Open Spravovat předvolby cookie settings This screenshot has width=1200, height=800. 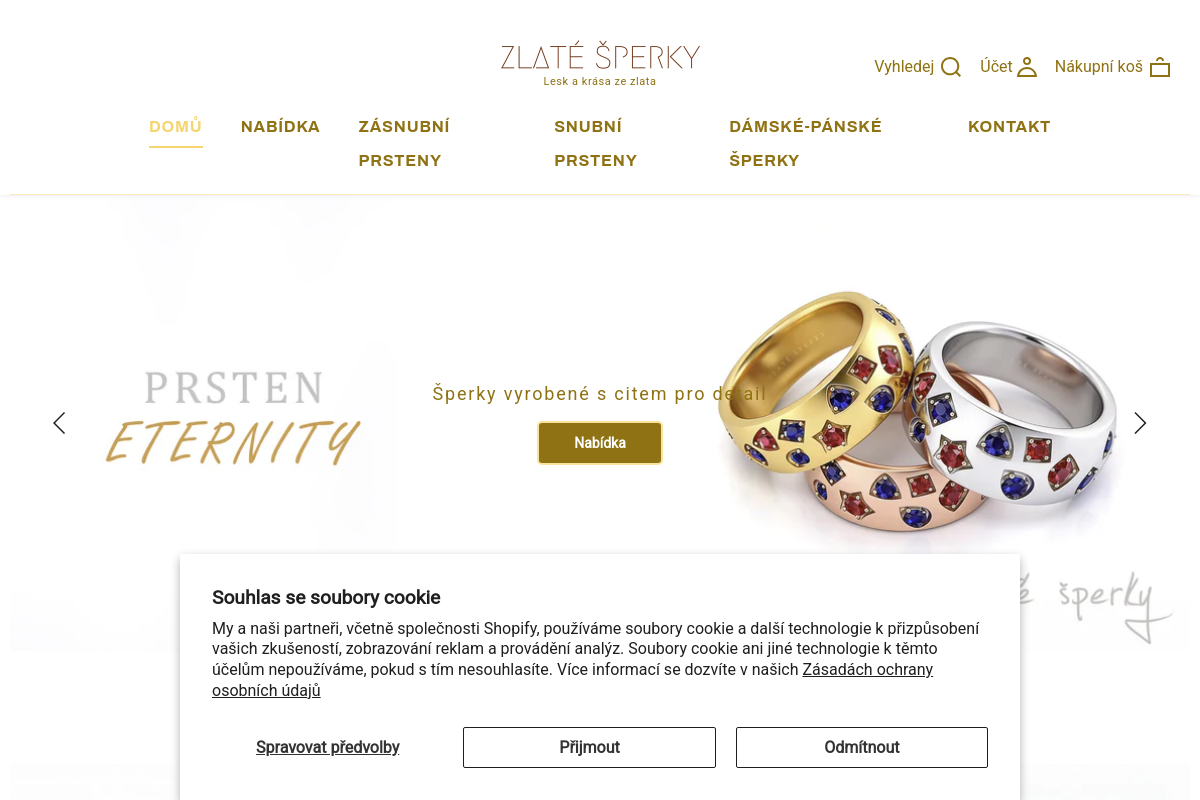[328, 747]
